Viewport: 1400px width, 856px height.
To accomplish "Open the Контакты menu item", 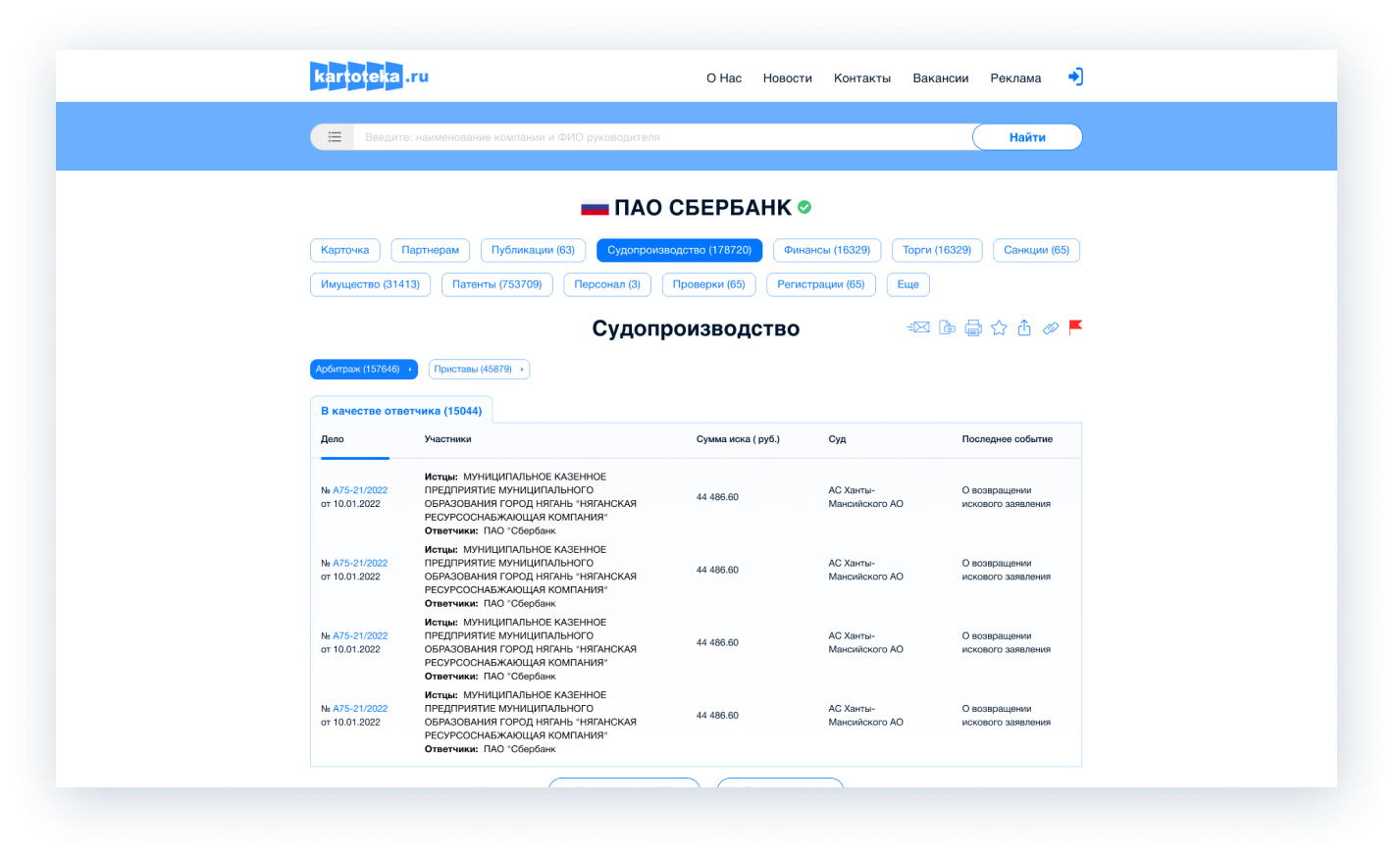I will 862,78.
